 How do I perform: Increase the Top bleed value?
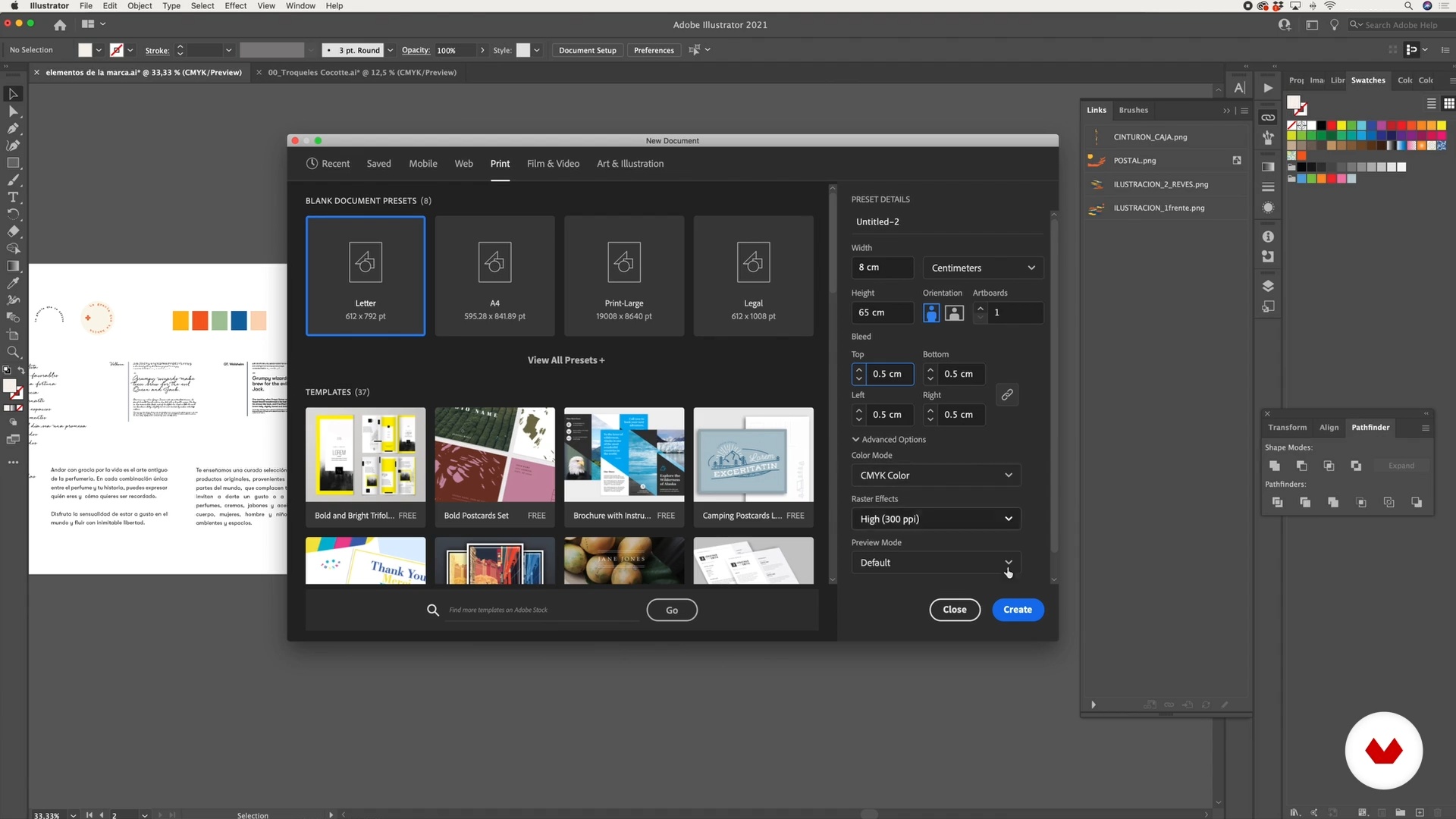859,370
